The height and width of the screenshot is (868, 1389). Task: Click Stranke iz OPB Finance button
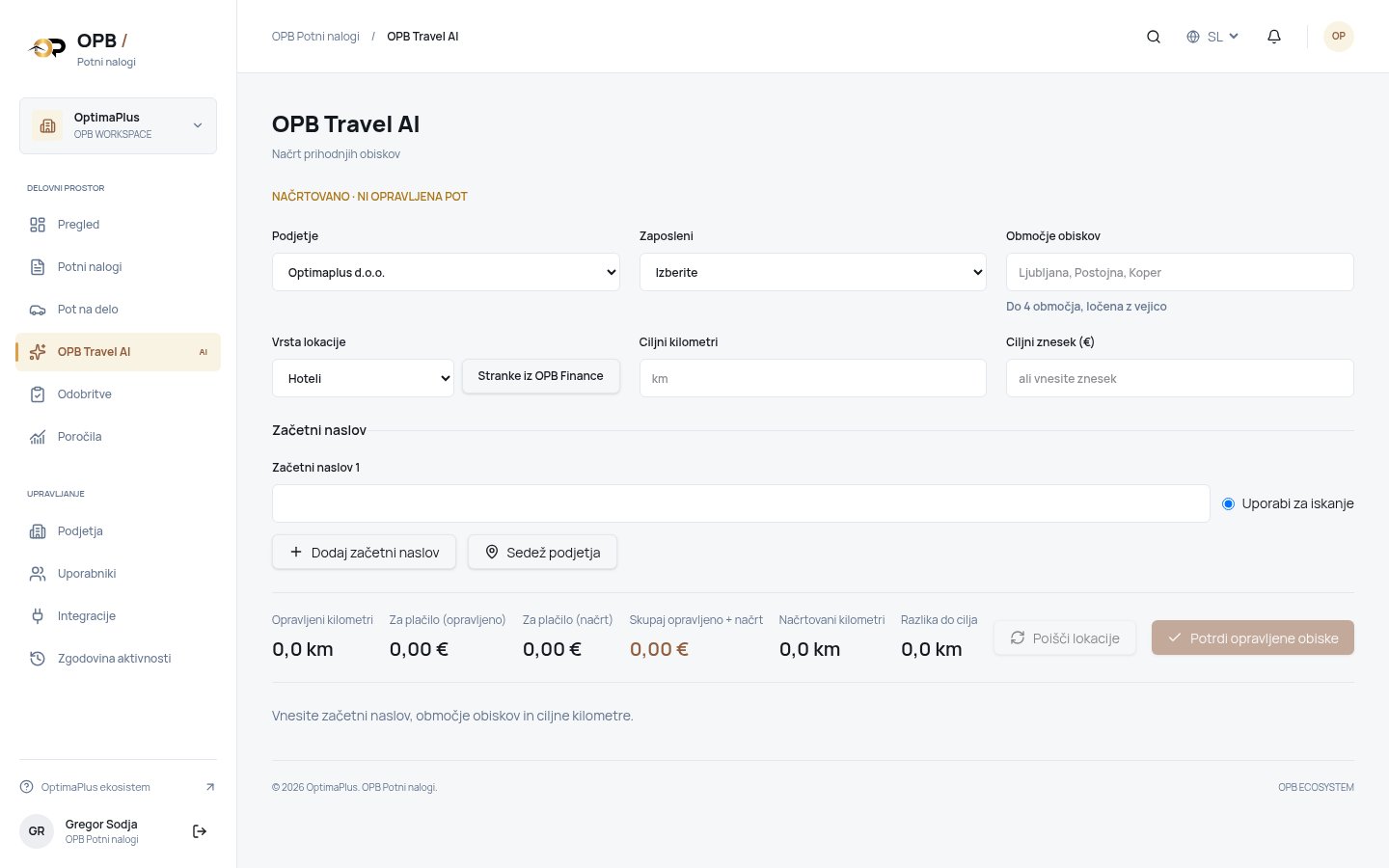click(x=540, y=376)
